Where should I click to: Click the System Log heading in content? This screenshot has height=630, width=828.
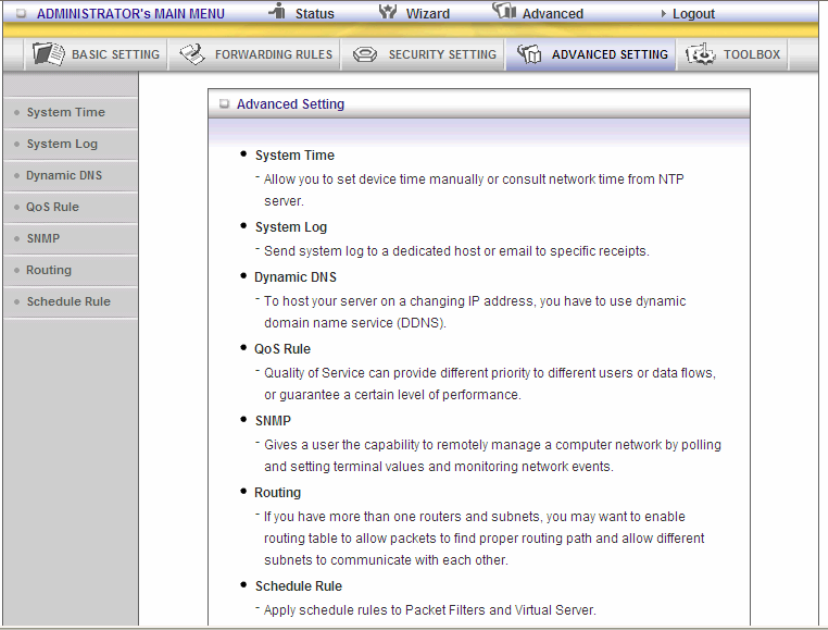pyautogui.click(x=291, y=227)
